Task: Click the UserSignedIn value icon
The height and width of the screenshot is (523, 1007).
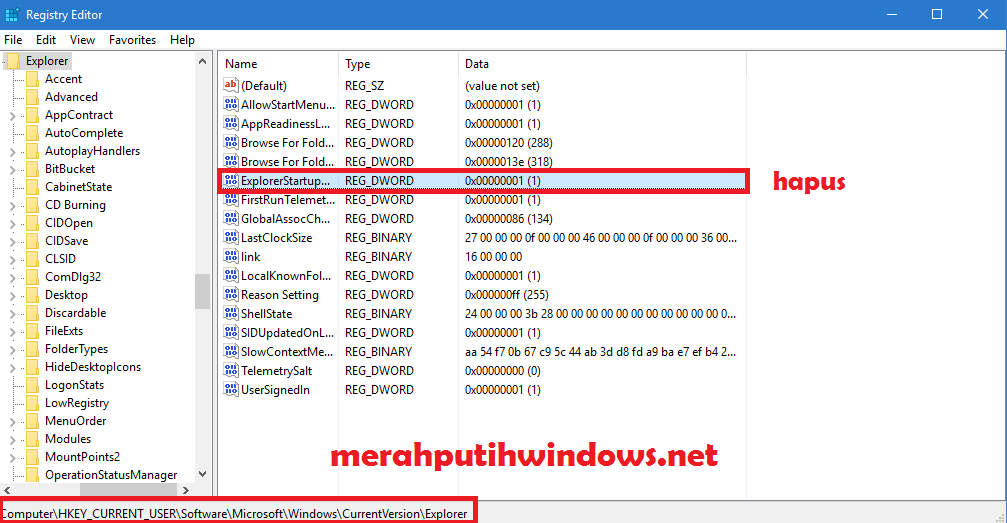Action: click(231, 389)
